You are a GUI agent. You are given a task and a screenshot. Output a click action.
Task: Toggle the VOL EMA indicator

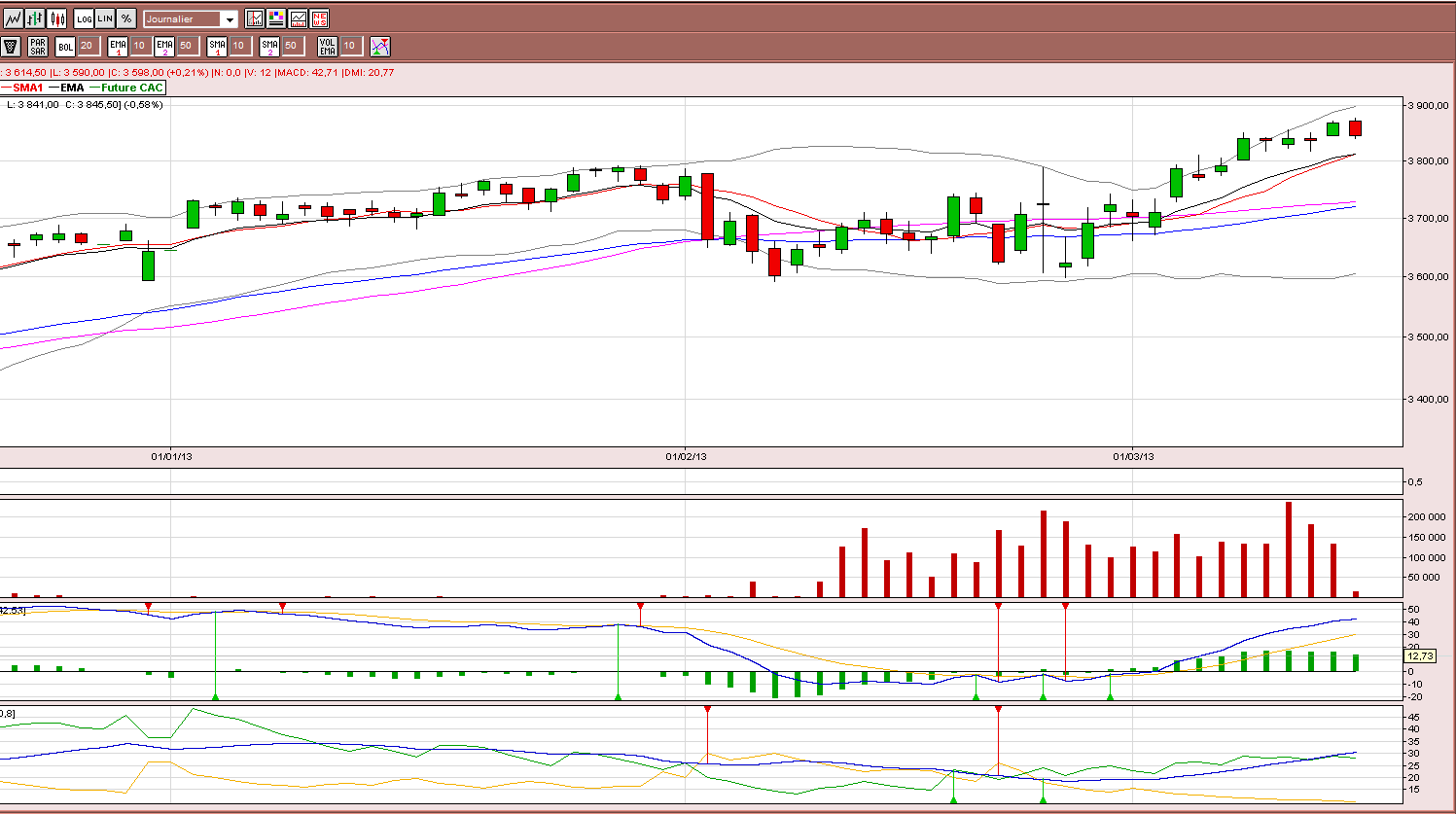point(327,46)
